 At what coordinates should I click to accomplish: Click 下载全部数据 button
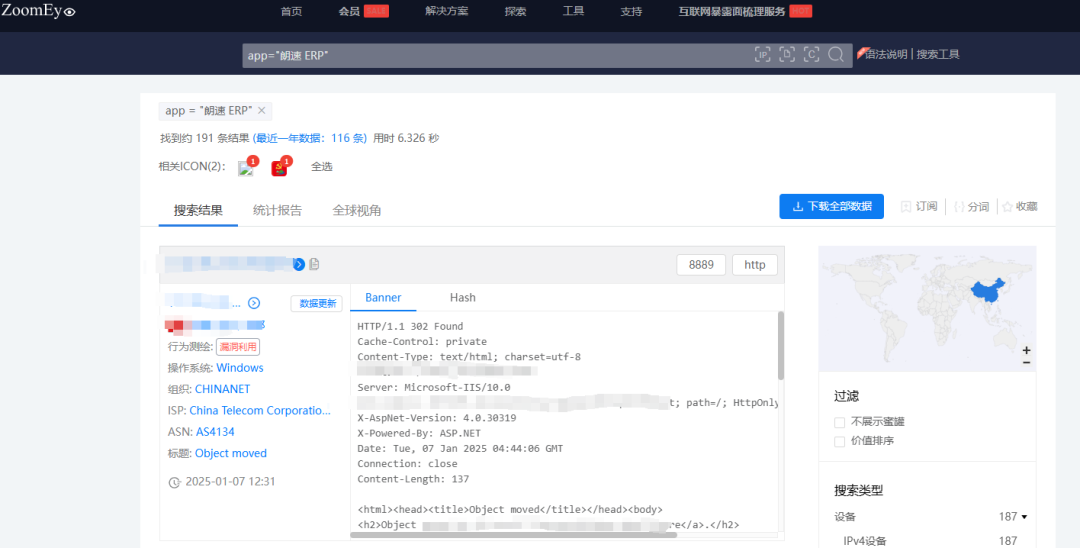point(831,207)
